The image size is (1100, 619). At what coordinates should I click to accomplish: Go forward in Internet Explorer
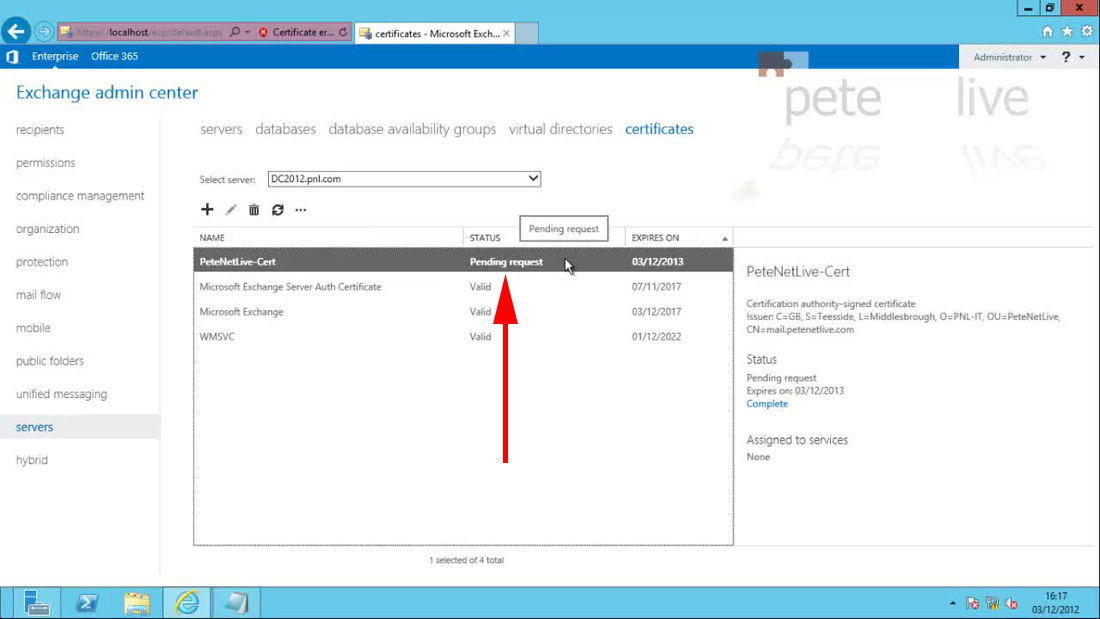[x=43, y=32]
